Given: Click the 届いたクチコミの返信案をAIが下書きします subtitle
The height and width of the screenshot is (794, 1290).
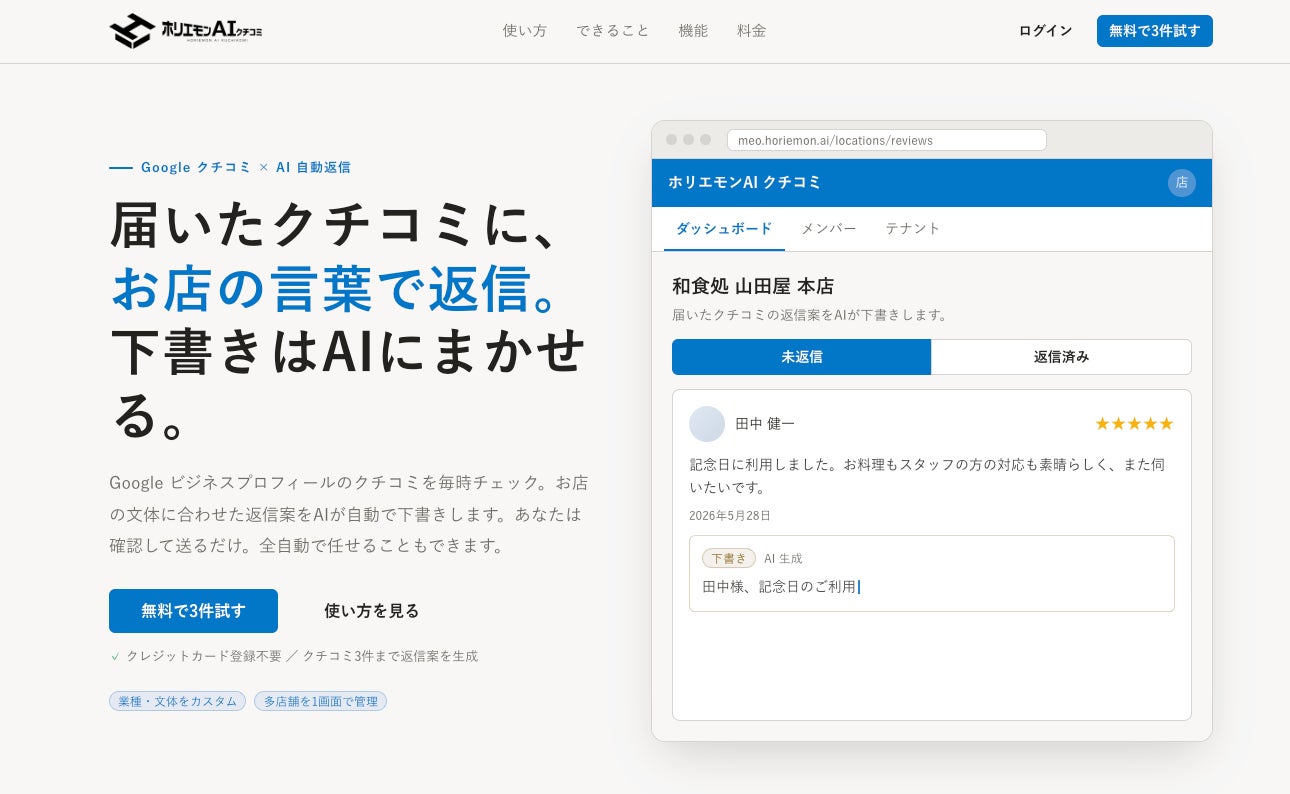Looking at the screenshot, I should pos(810,315).
